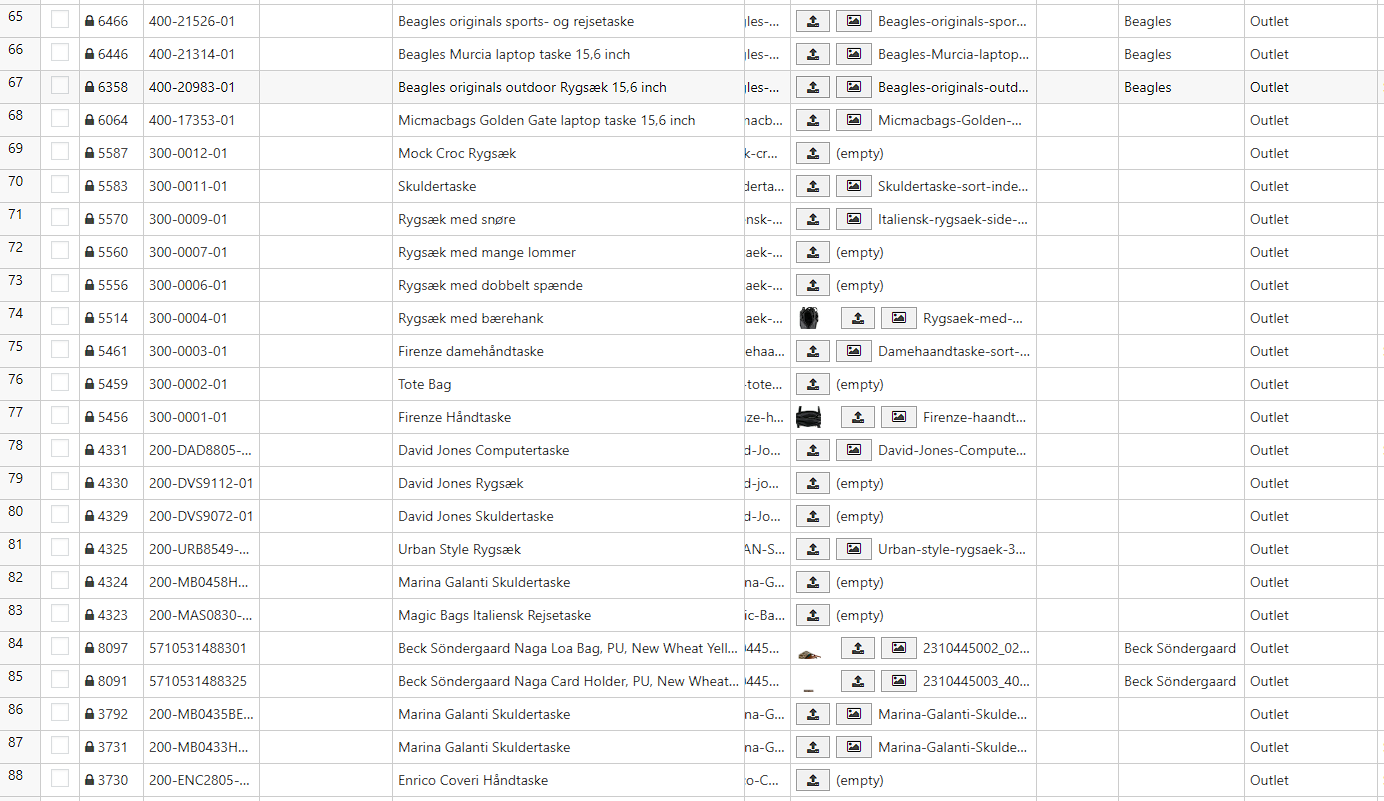Click the lock icon next to ID 5514
Image resolution: width=1384 pixels, height=801 pixels.
pos(89,318)
